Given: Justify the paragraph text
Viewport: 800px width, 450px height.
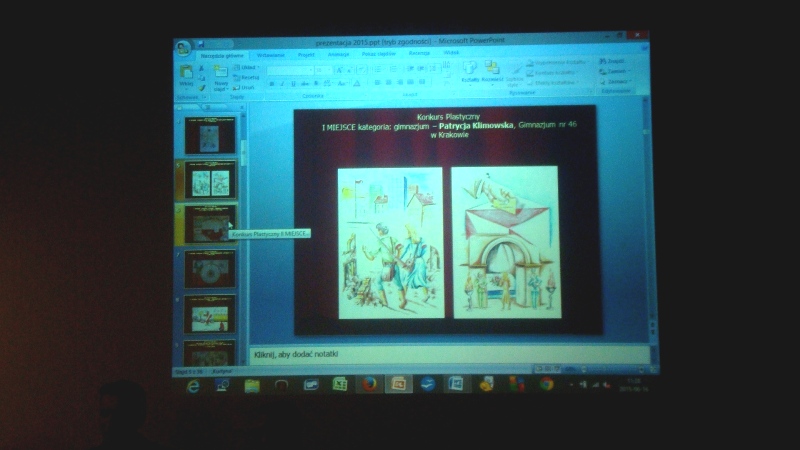Looking at the screenshot, I should pyautogui.click(x=410, y=82).
